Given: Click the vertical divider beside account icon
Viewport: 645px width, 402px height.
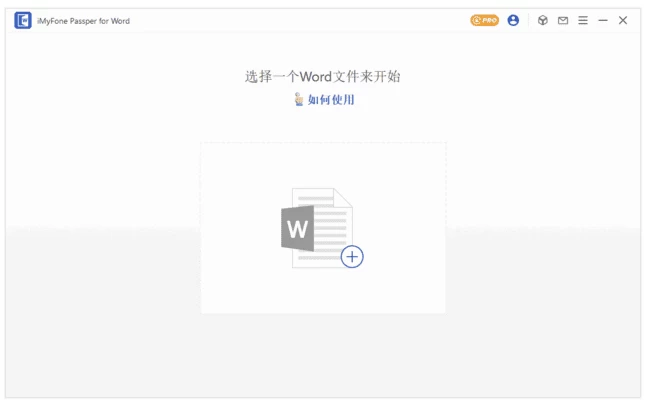Looking at the screenshot, I should [x=528, y=20].
